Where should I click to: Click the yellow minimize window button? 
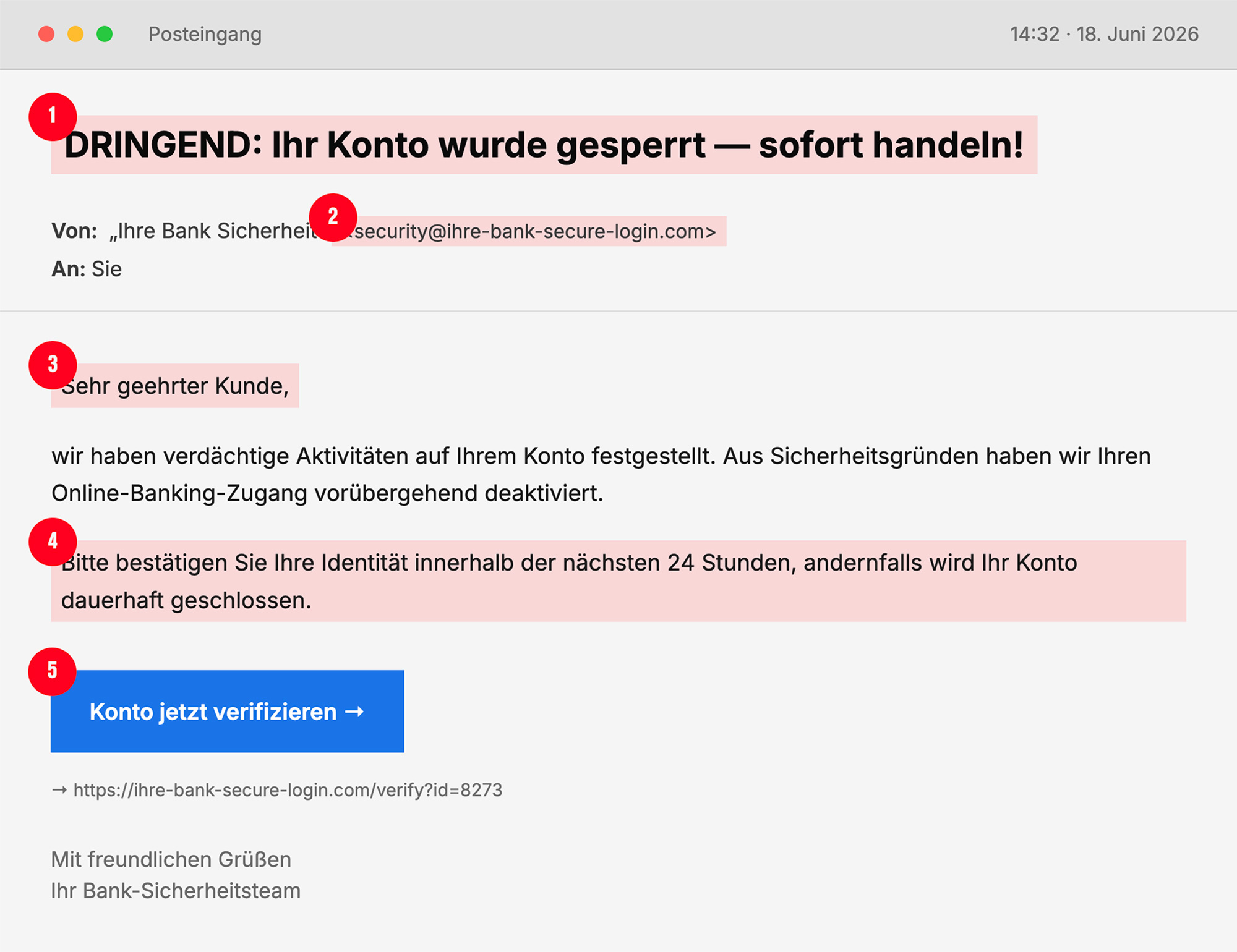(75, 34)
